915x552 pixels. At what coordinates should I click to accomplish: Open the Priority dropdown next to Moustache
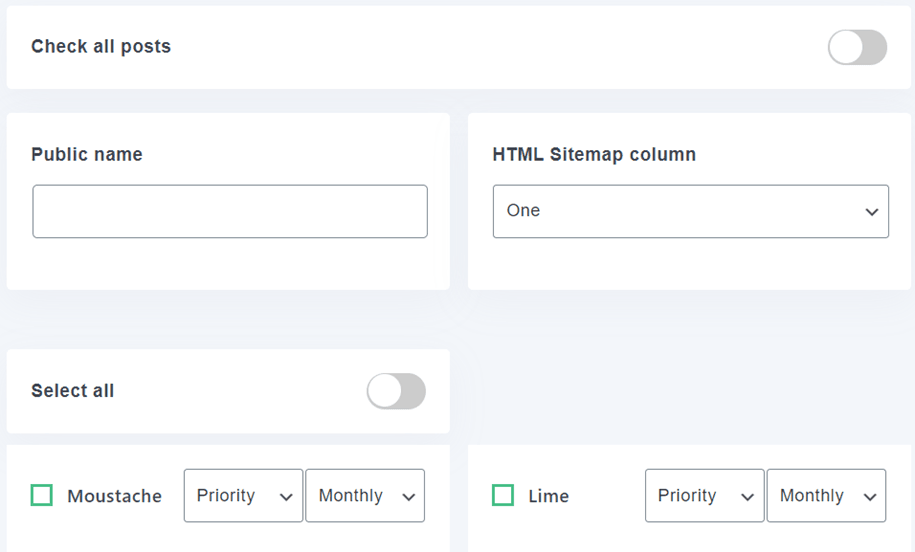click(x=243, y=496)
